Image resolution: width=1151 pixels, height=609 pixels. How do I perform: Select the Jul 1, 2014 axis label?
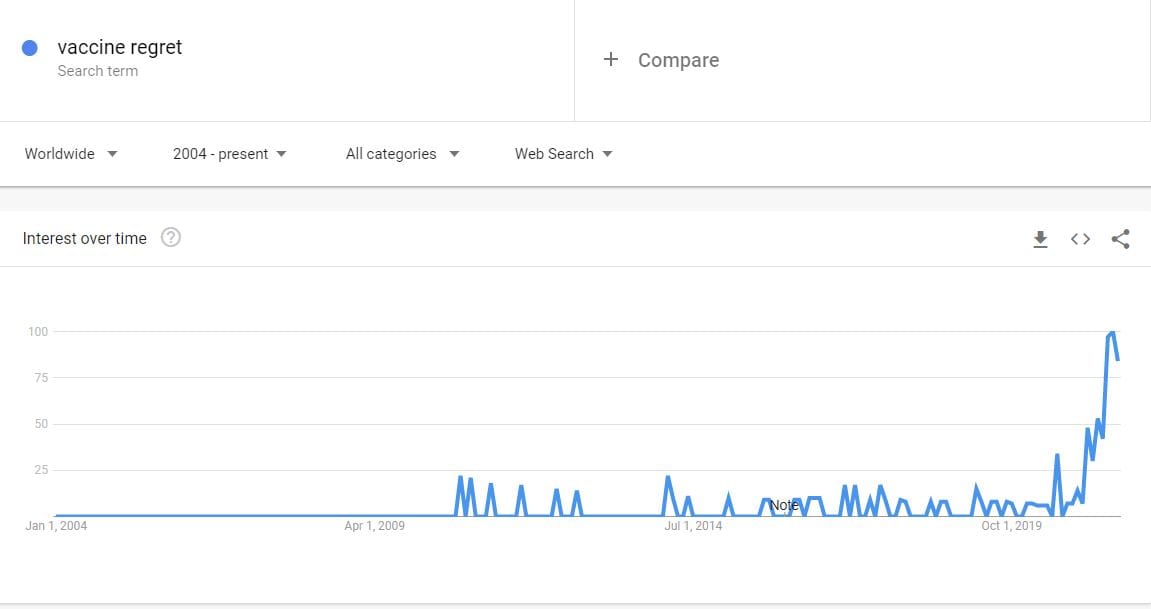693,525
